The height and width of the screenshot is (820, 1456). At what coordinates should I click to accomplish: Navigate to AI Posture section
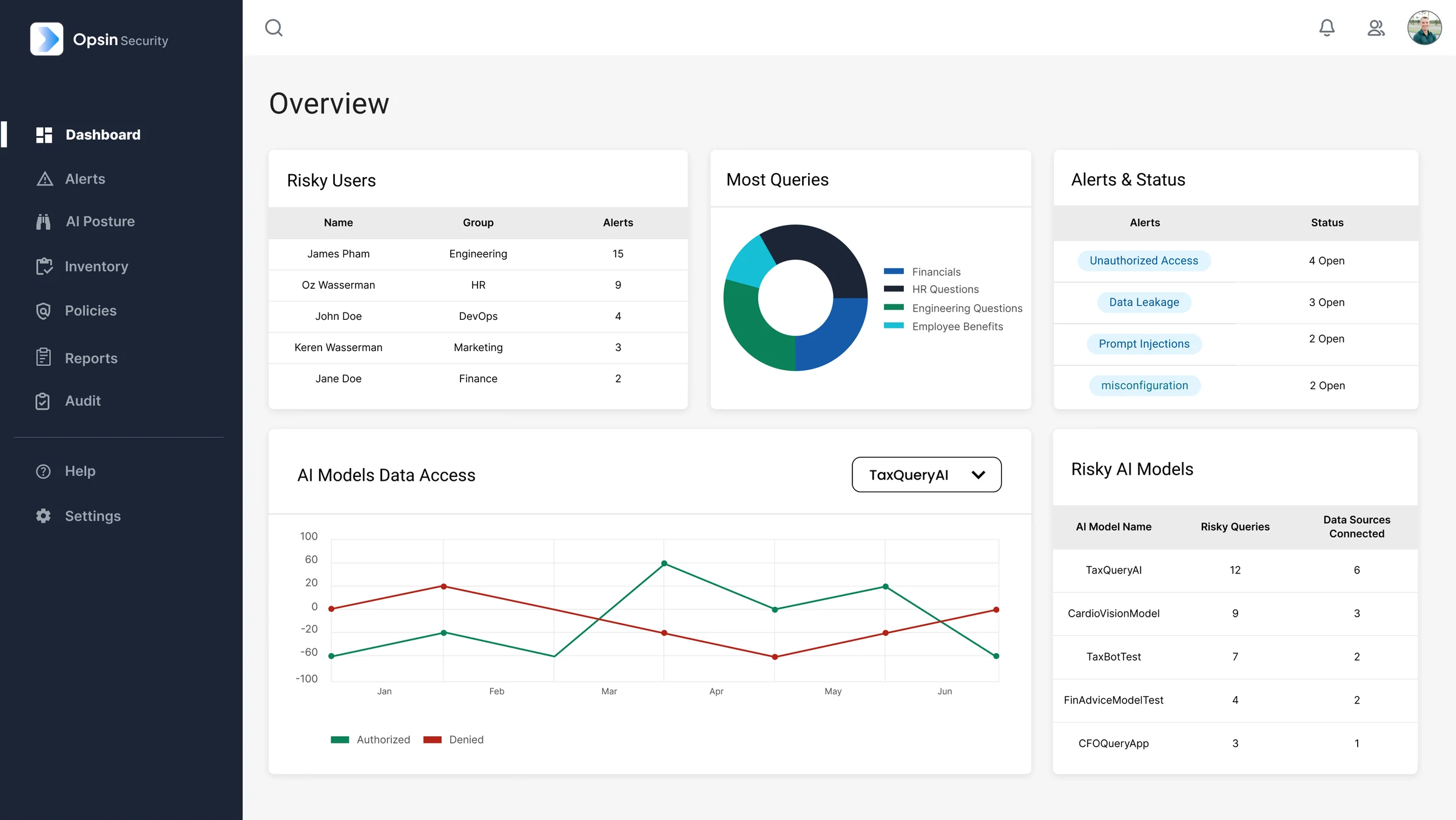click(x=100, y=222)
